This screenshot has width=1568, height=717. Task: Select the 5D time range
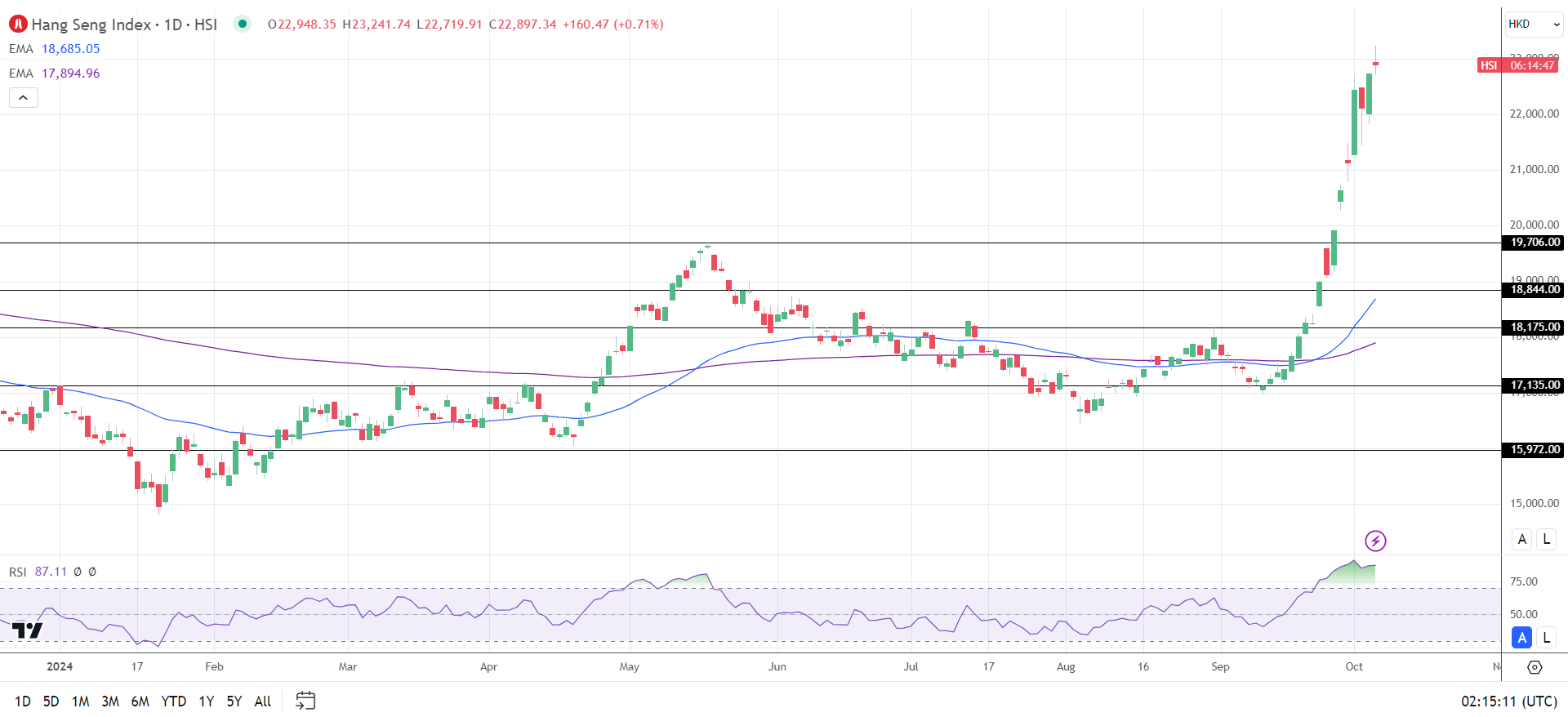[x=51, y=701]
